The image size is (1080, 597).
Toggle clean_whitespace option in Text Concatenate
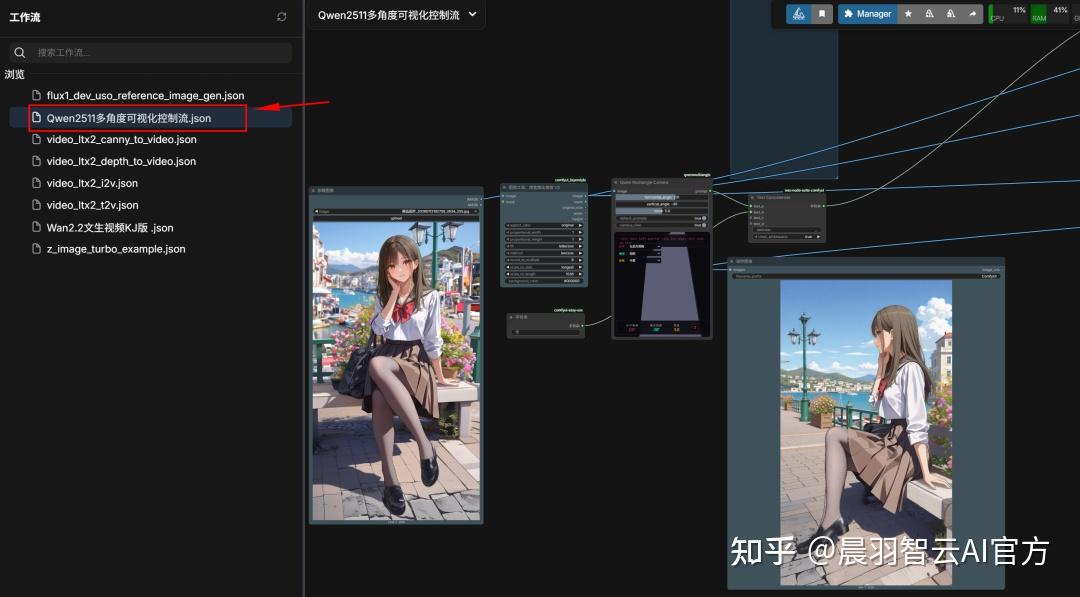tap(787, 237)
